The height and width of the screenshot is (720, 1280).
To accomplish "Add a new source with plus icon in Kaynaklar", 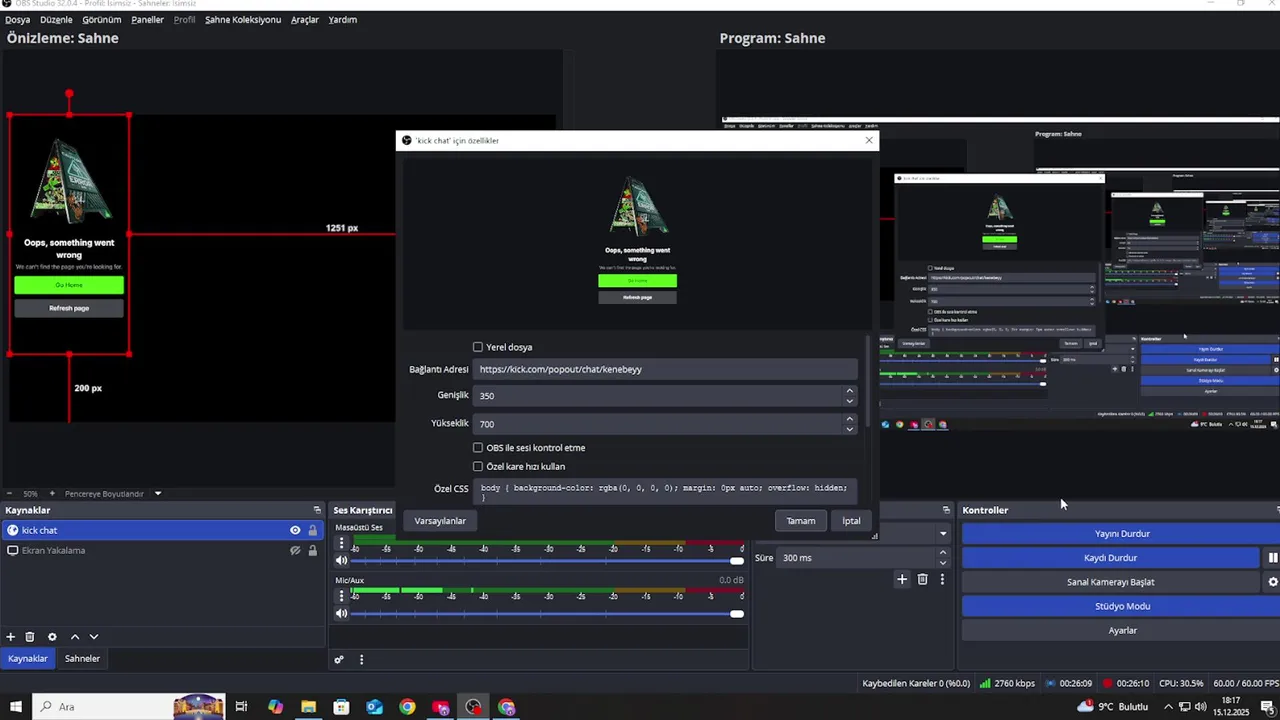I will pos(11,637).
